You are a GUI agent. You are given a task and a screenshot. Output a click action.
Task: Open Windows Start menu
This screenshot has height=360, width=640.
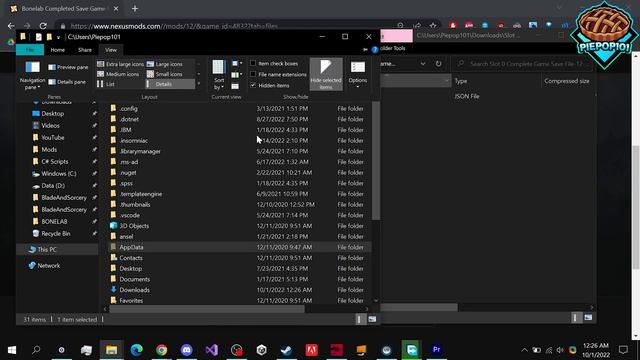[x=12, y=350]
